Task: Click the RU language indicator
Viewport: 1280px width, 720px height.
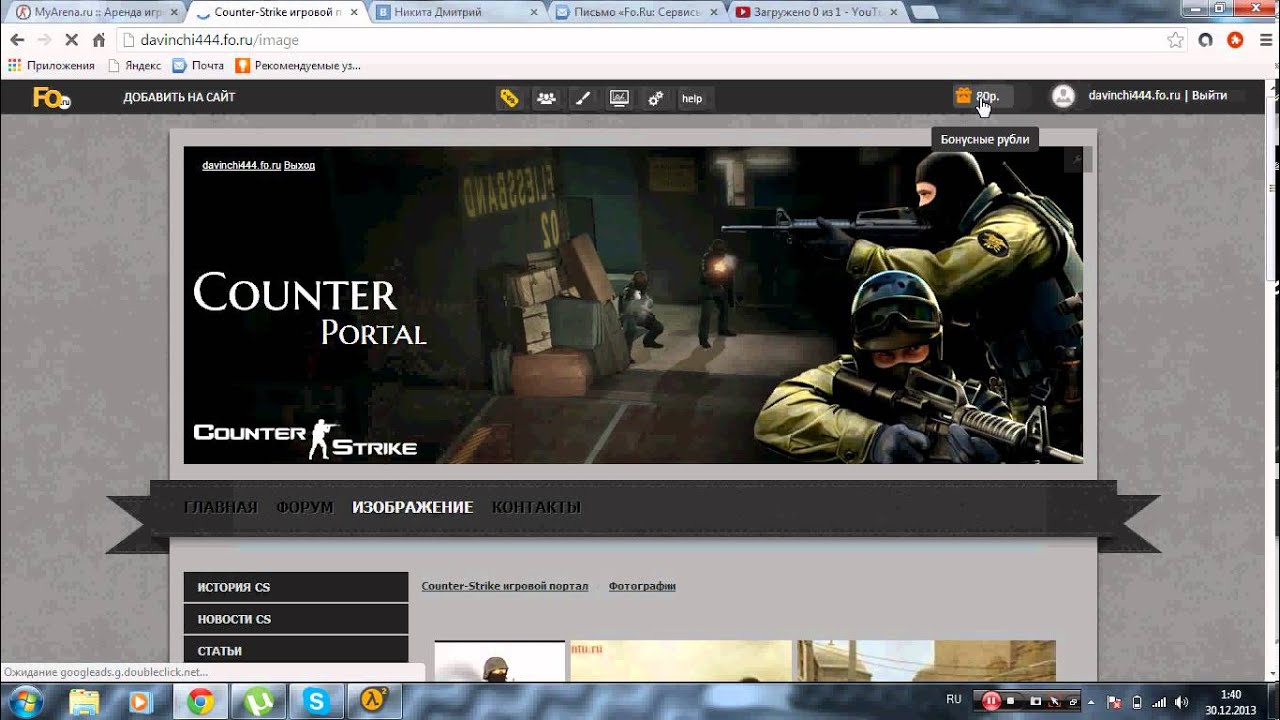Action: [x=954, y=699]
